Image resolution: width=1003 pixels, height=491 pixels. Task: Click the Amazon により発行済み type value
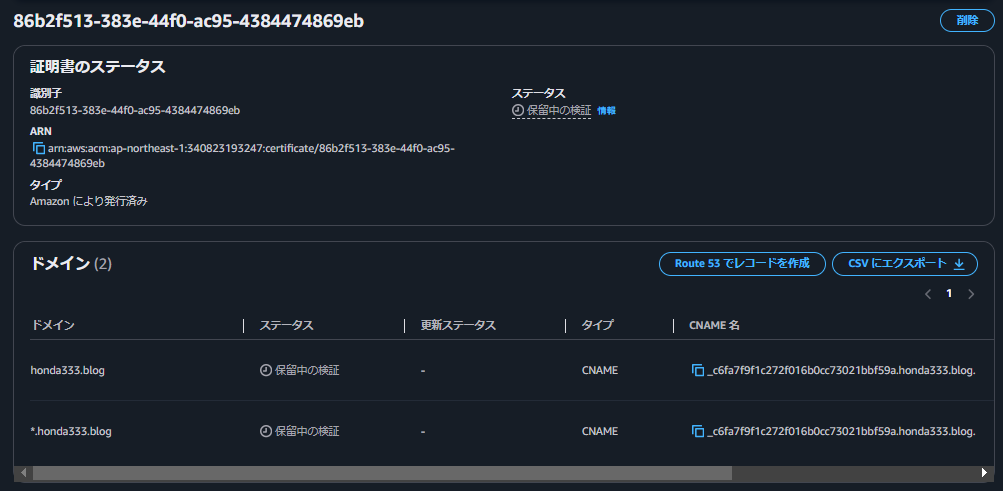(89, 201)
